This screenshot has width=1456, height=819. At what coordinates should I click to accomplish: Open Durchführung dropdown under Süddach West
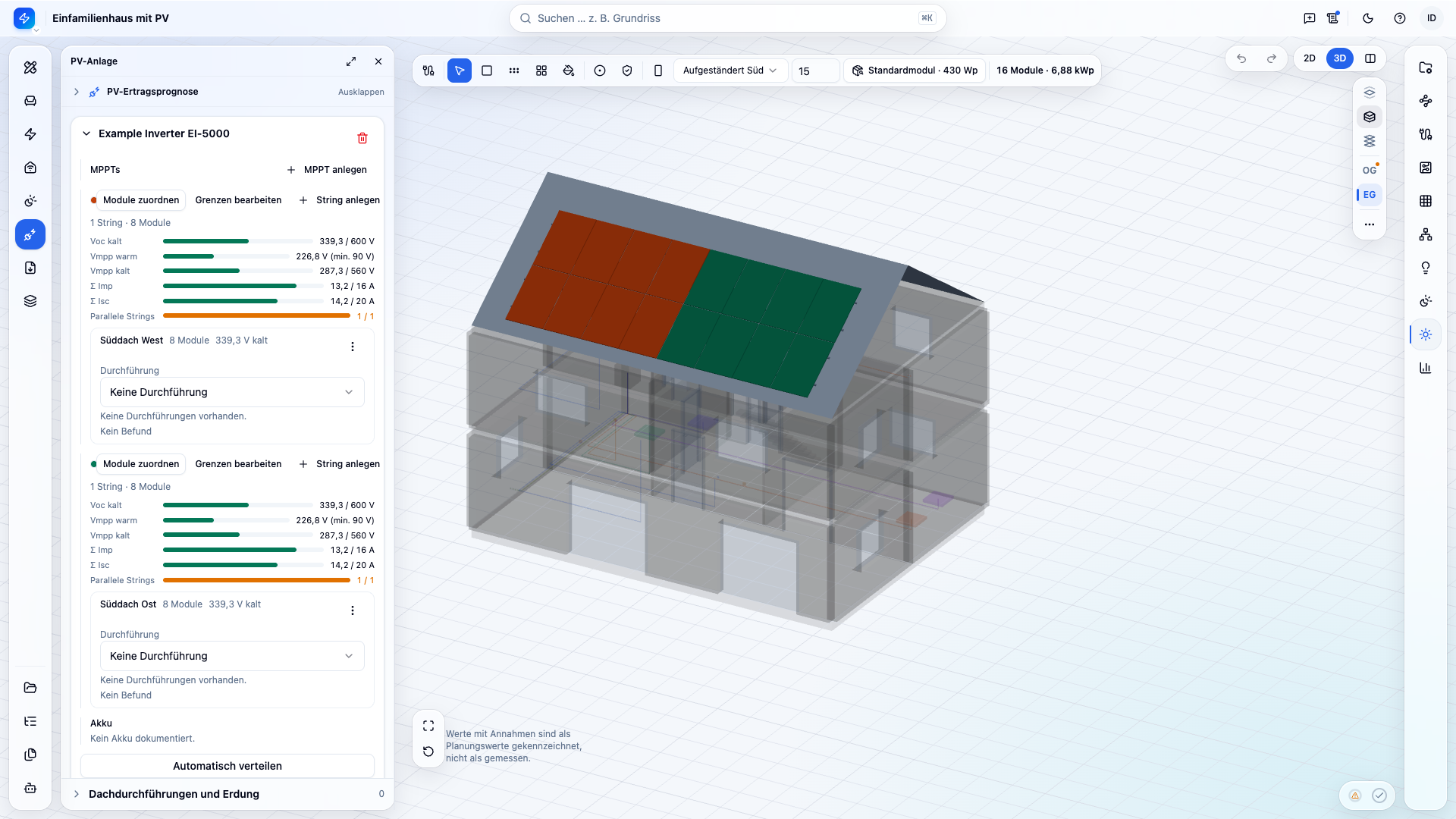232,392
